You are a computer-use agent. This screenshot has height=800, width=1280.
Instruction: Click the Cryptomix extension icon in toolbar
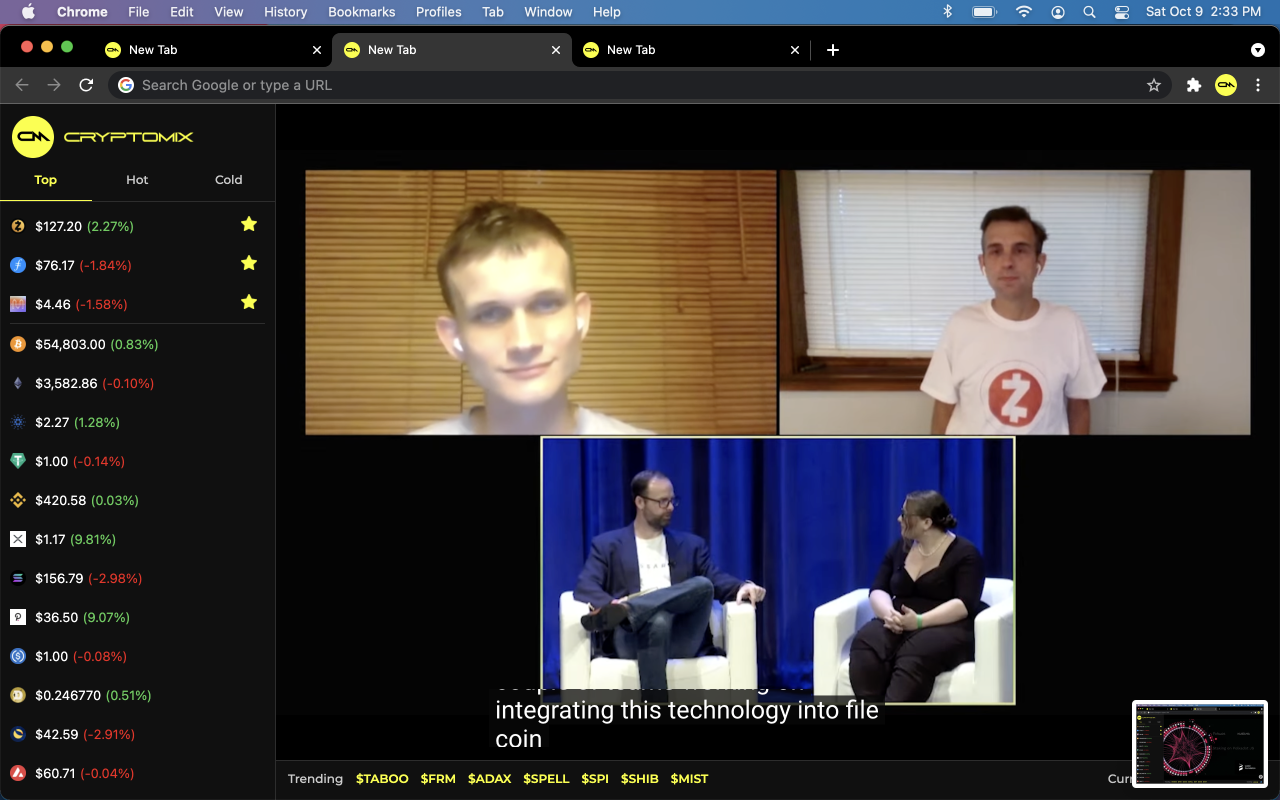tap(1226, 85)
